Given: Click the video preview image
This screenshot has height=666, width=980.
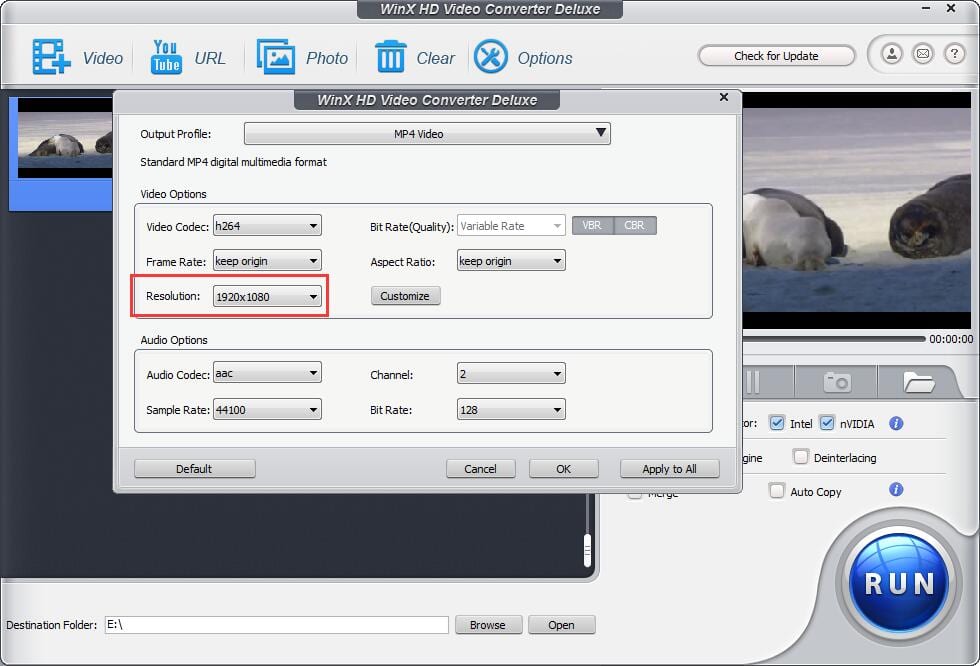Looking at the screenshot, I should 856,210.
